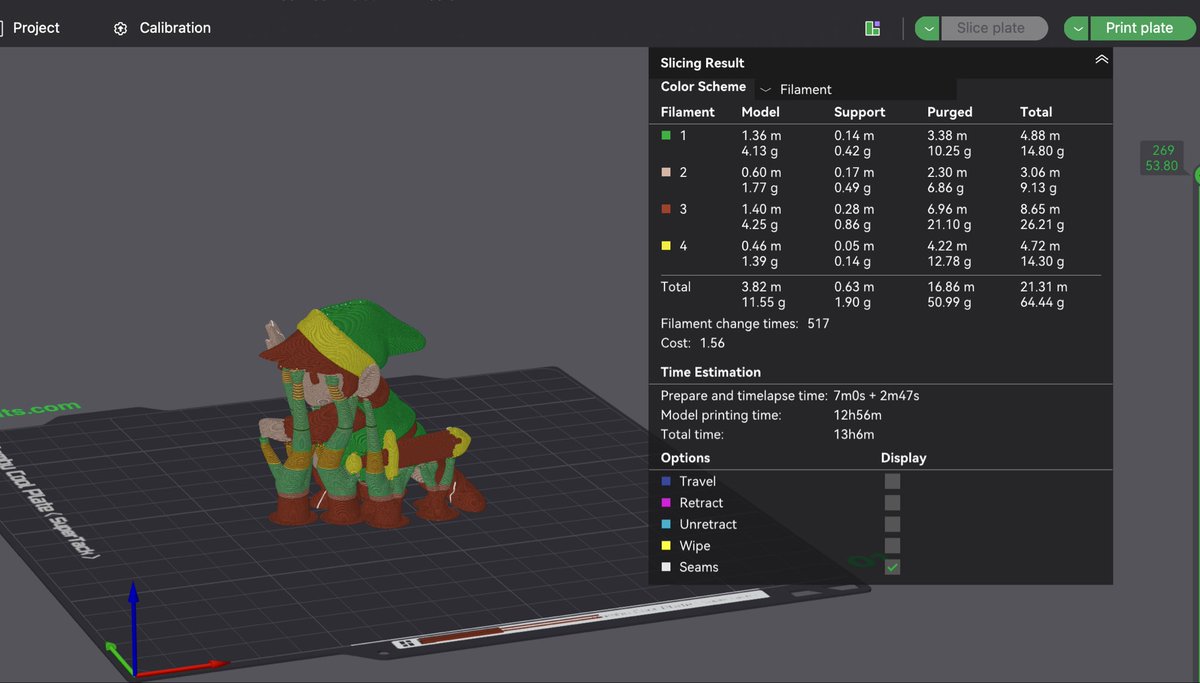The height and width of the screenshot is (683, 1200).
Task: Click the Seams option label
Action: [698, 567]
